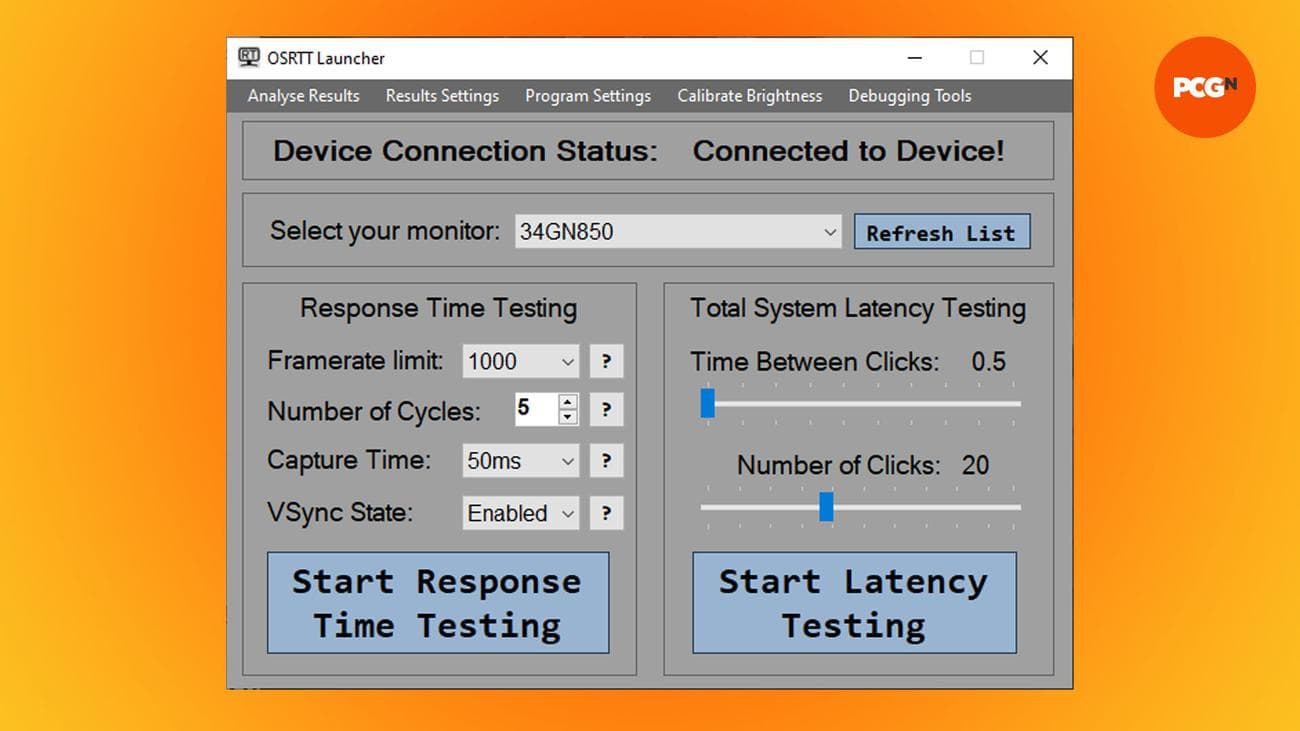Viewport: 1300px width, 731px height.
Task: Click the VSync State help icon
Action: pyautogui.click(x=606, y=513)
